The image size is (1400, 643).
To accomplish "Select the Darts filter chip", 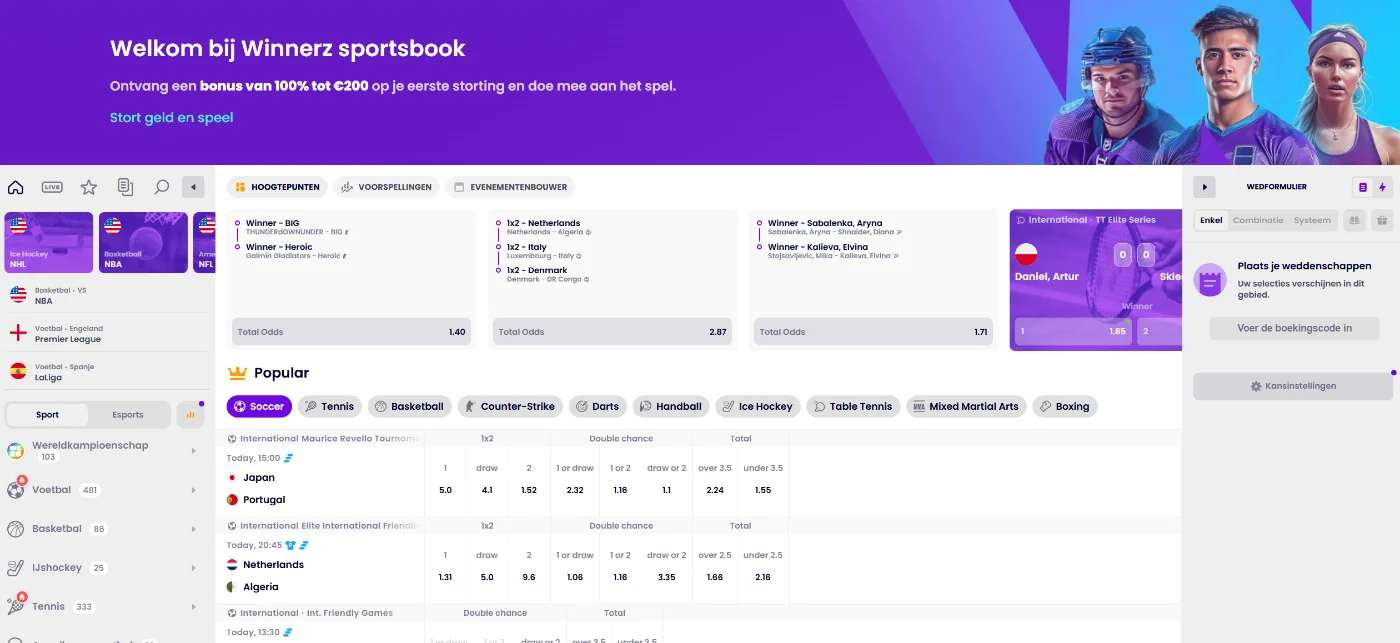I will click(x=598, y=406).
